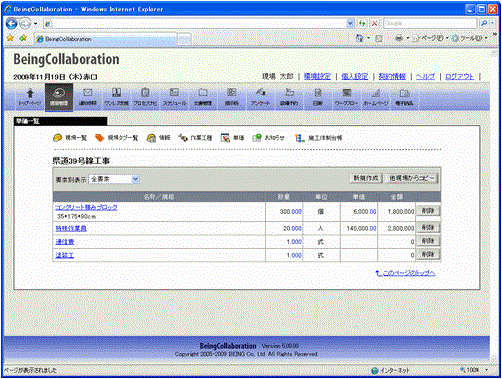
Task: Open ワークフロー toolbar icon
Action: pos(347,97)
